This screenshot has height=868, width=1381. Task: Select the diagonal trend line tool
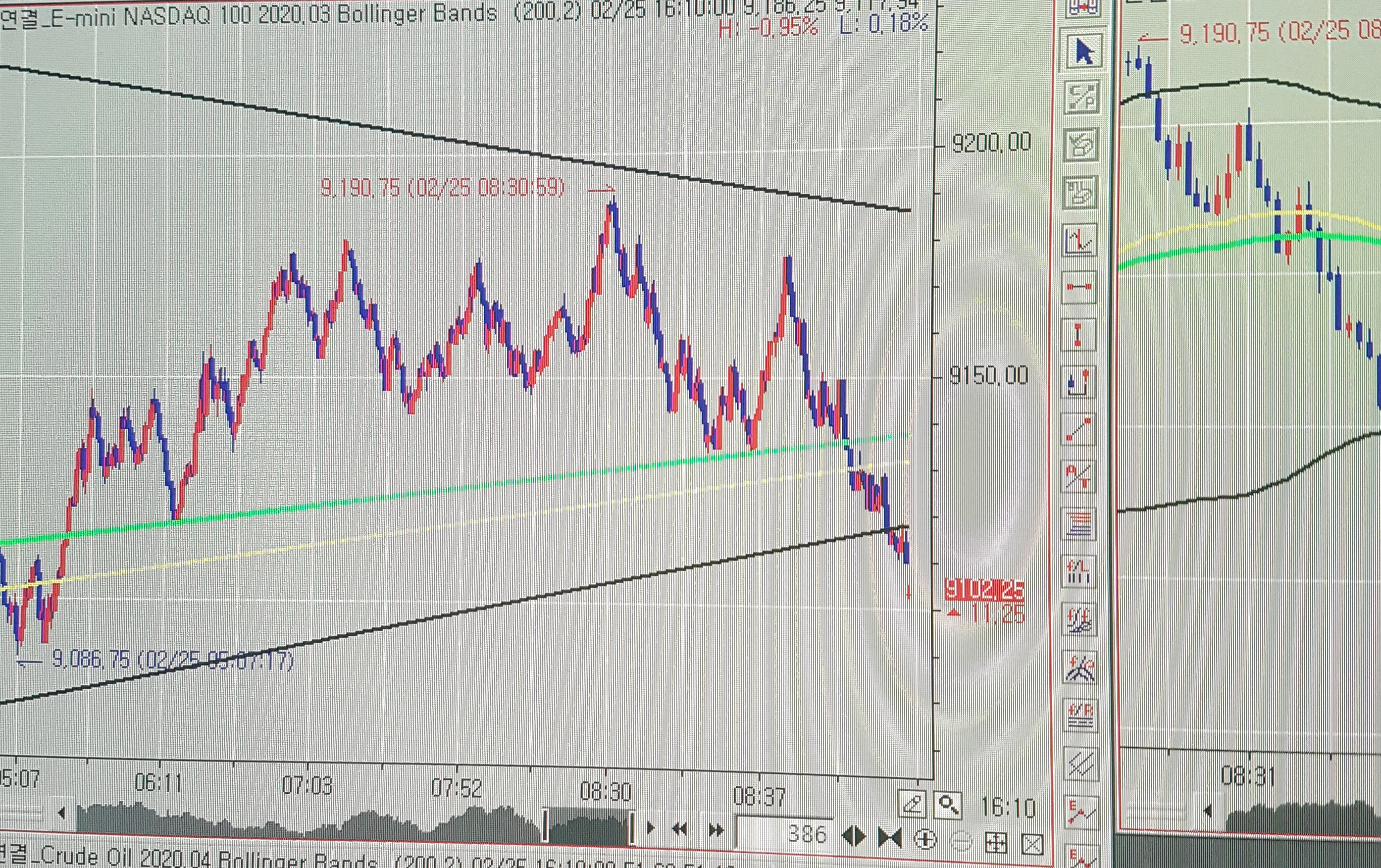coord(1079,429)
